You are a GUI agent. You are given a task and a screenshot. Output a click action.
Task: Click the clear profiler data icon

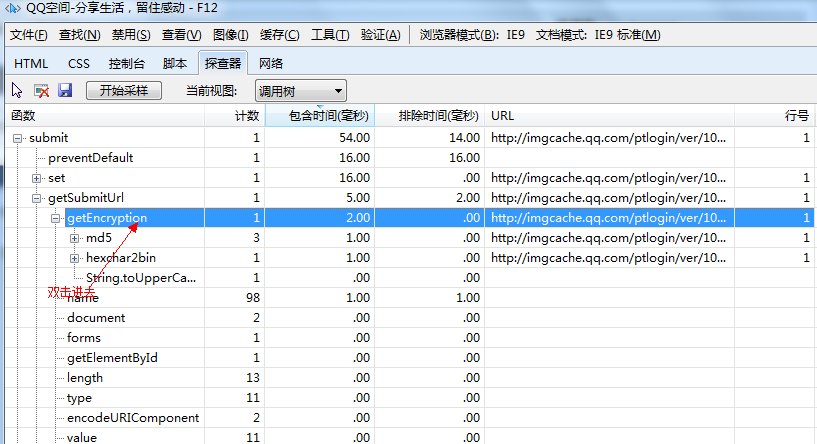click(x=41, y=91)
